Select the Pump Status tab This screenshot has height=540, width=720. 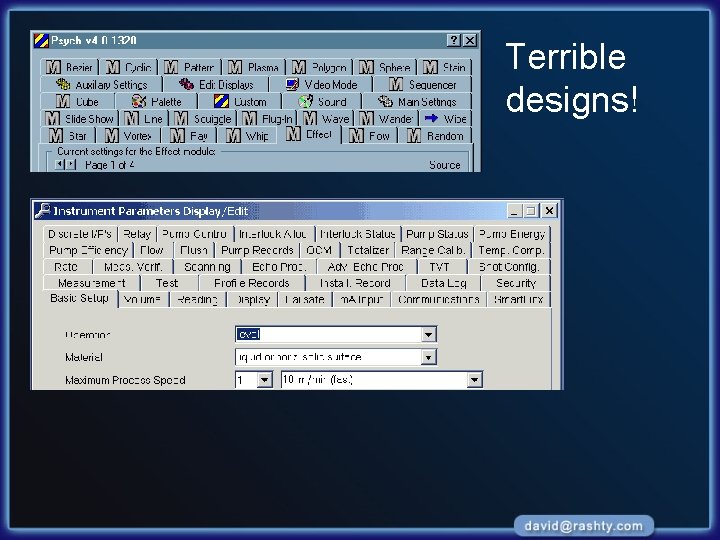coord(437,234)
